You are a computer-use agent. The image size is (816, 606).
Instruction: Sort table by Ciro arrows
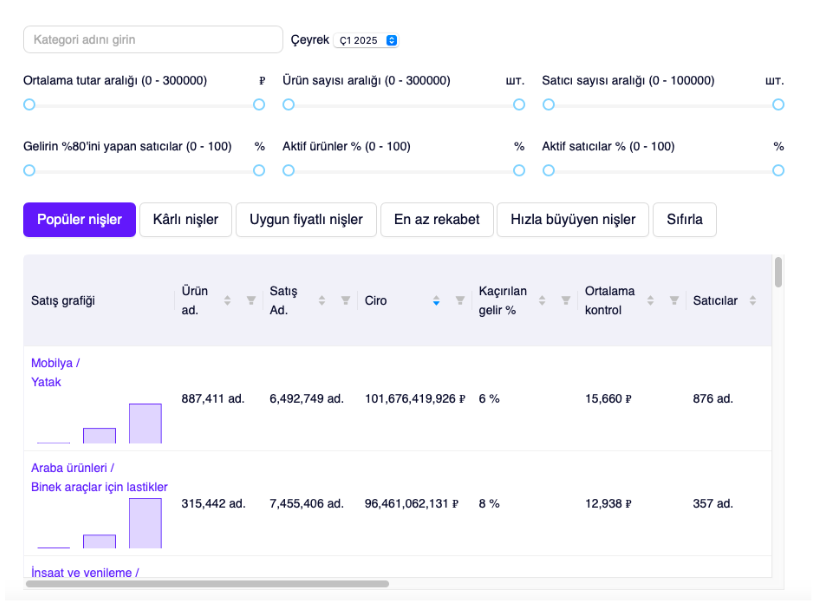(x=436, y=300)
